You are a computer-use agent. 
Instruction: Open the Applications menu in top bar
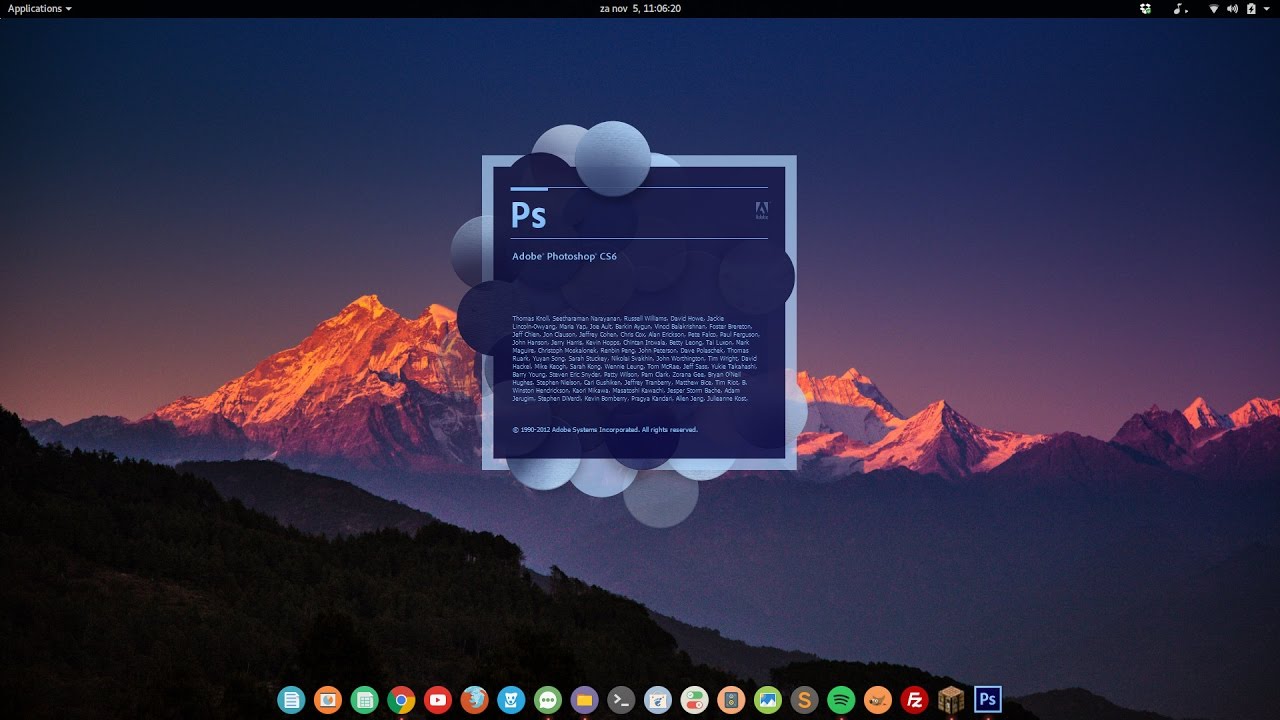pyautogui.click(x=40, y=8)
